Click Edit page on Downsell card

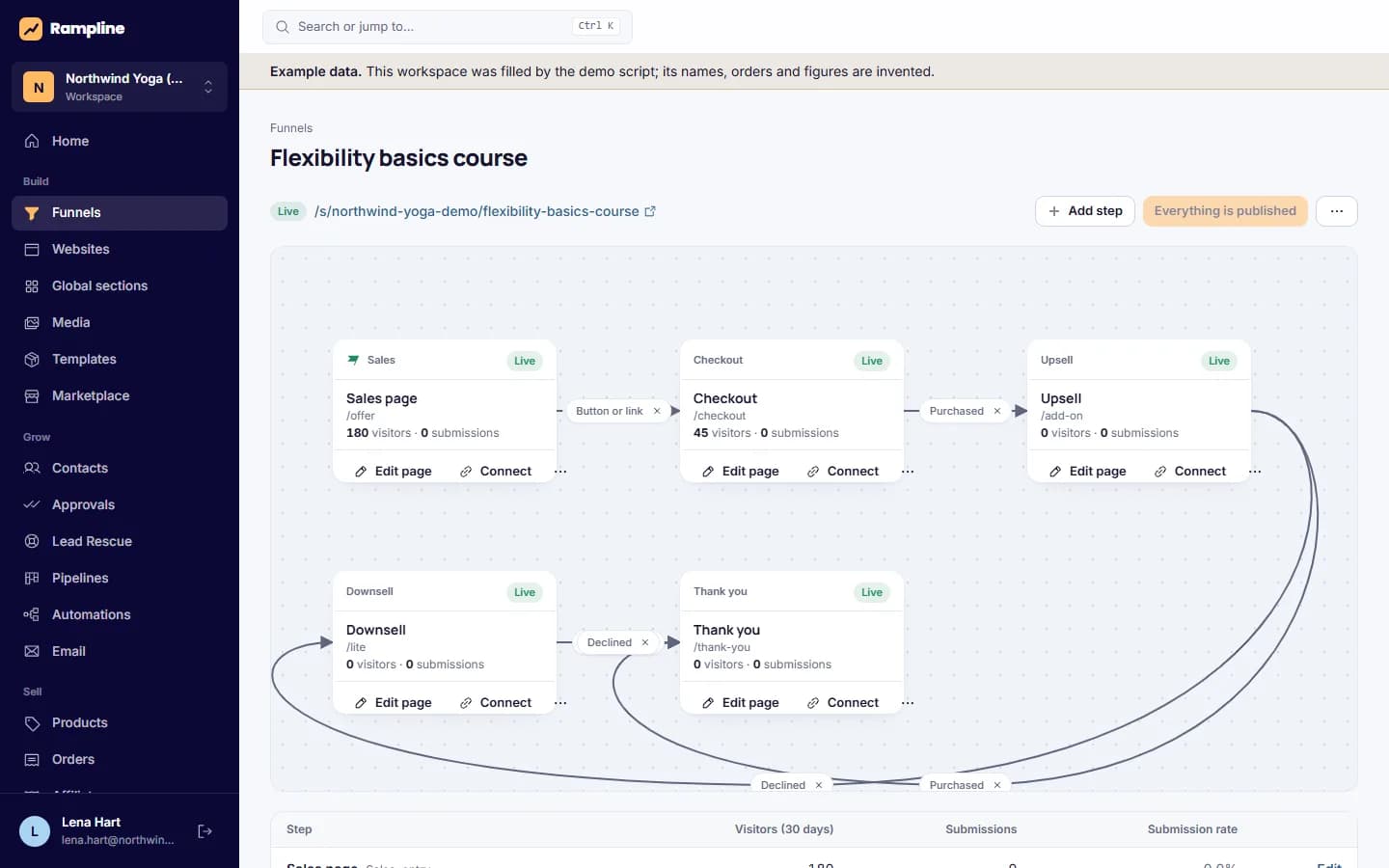pyautogui.click(x=393, y=703)
